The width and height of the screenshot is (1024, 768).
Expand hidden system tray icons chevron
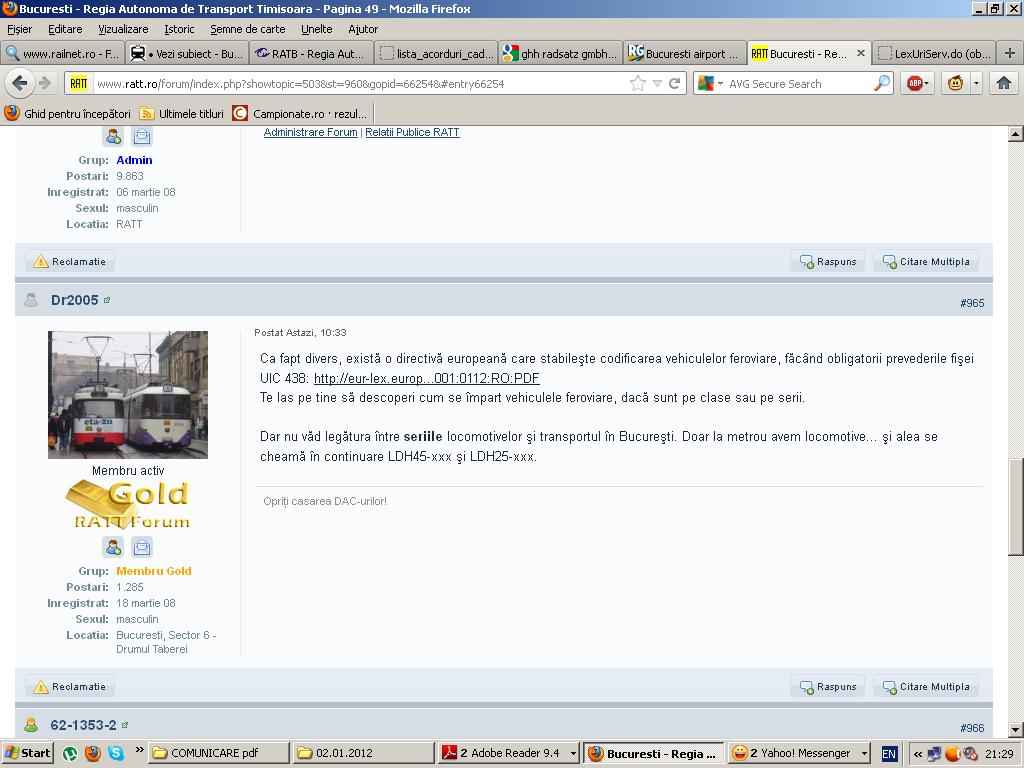[918, 754]
